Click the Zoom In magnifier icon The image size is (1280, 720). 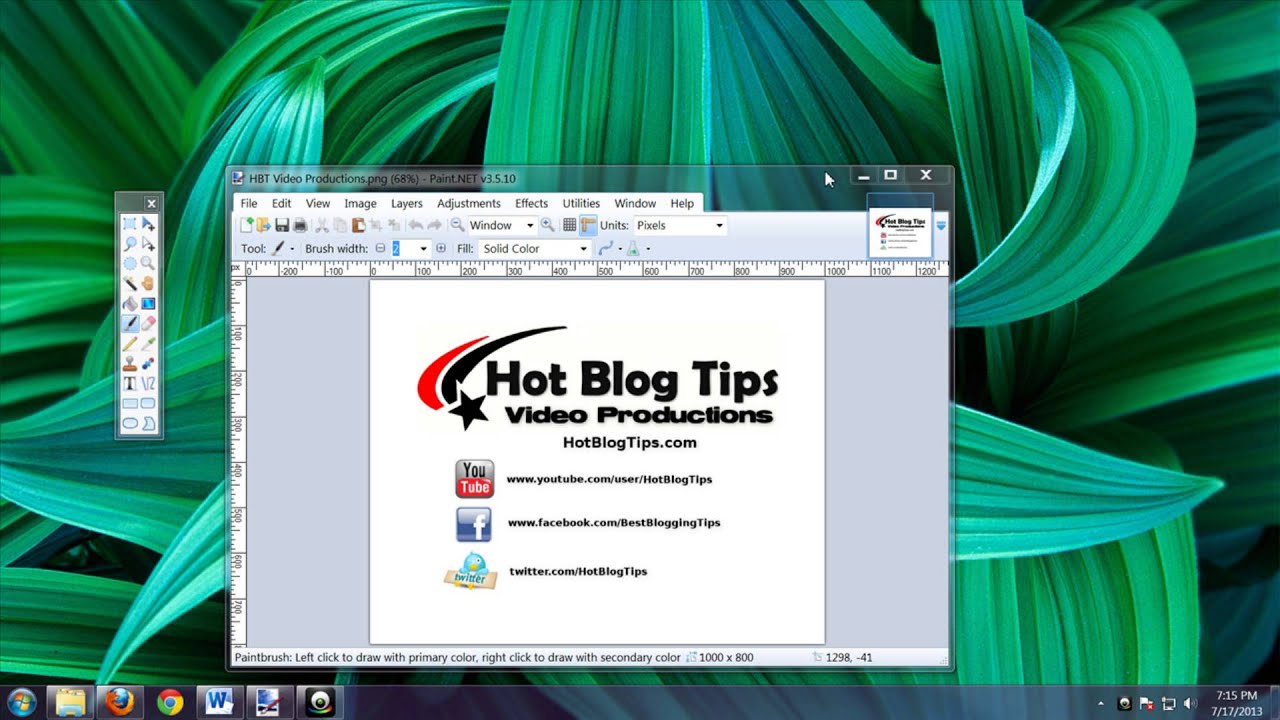pos(547,225)
